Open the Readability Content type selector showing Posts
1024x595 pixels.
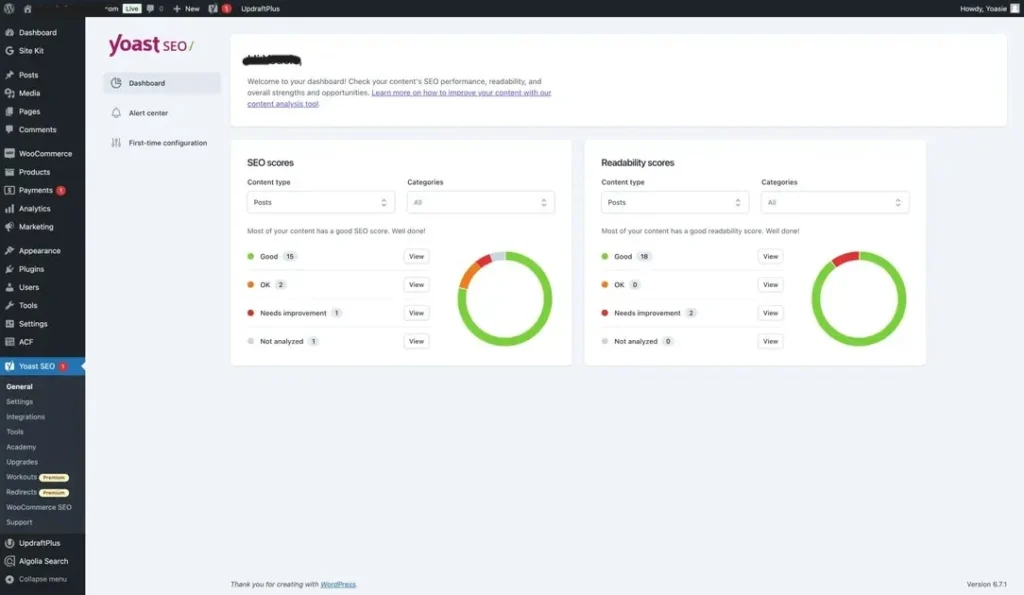click(674, 201)
